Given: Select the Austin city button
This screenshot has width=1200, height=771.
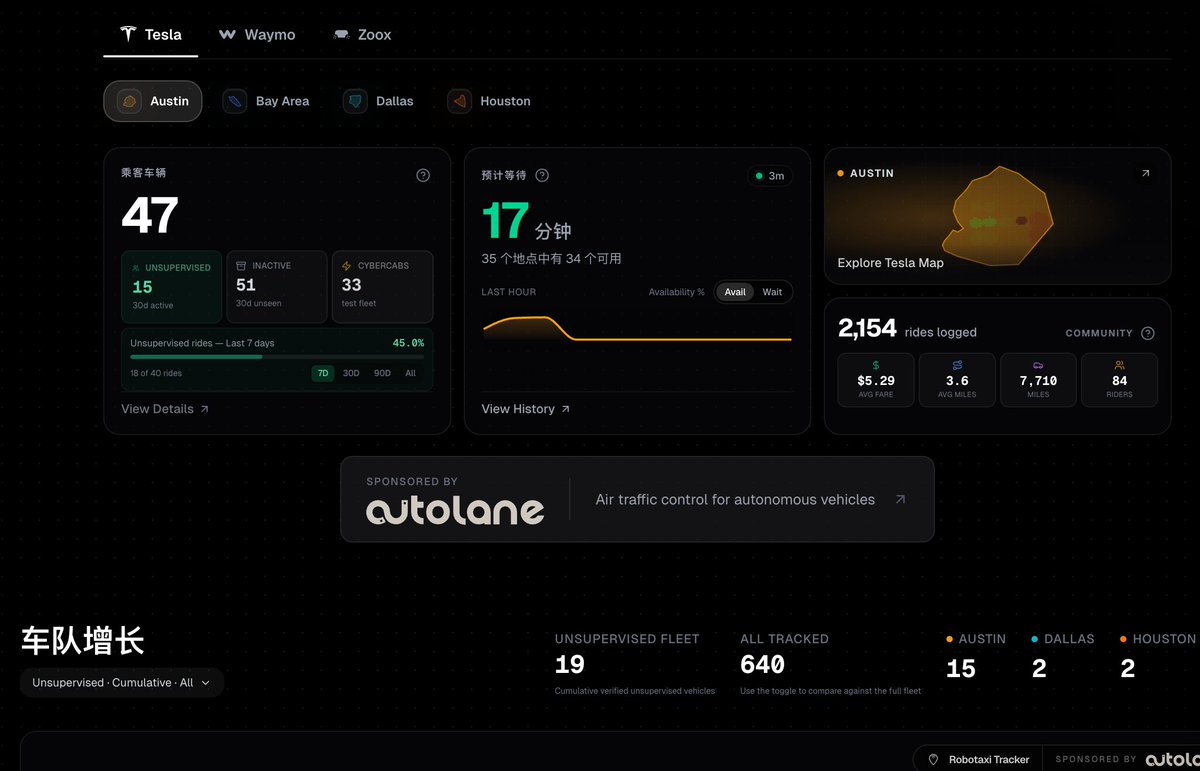Looking at the screenshot, I should pos(153,101).
